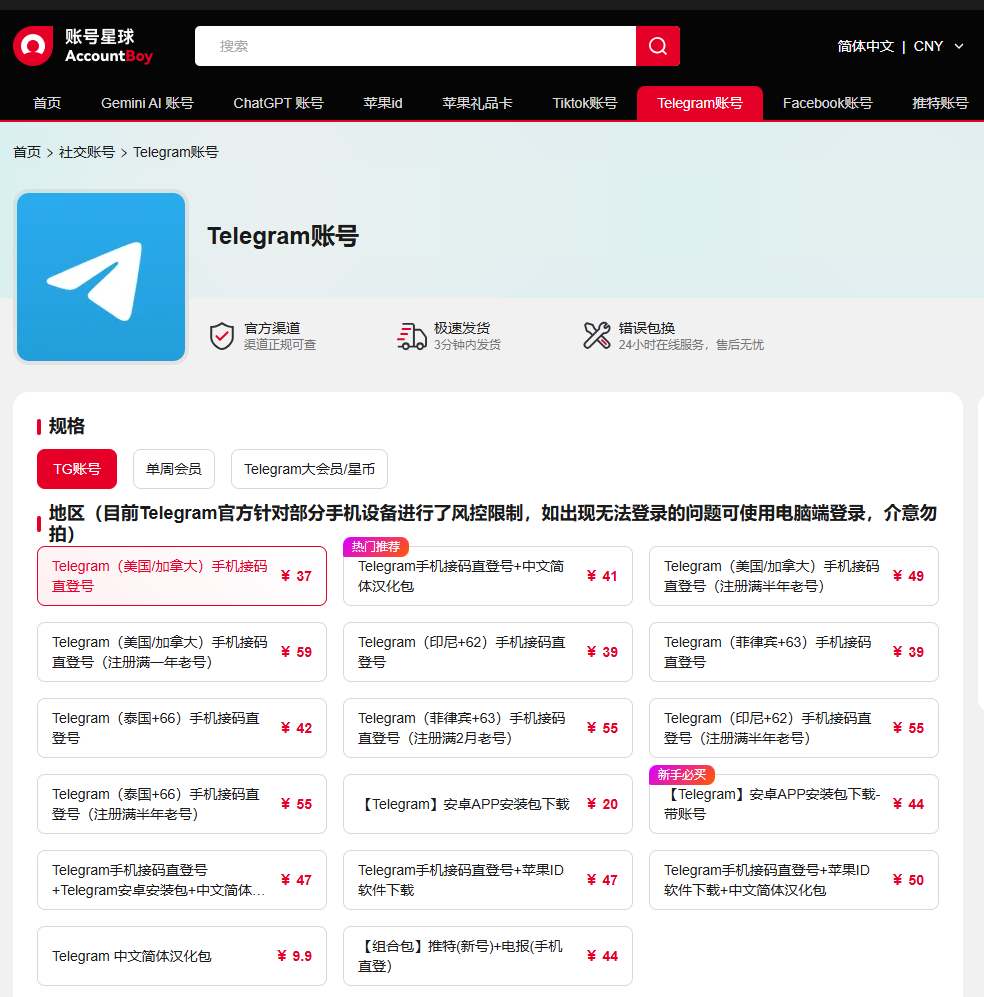Open the Facebook账号 nav item
The height and width of the screenshot is (997, 984).
point(828,103)
